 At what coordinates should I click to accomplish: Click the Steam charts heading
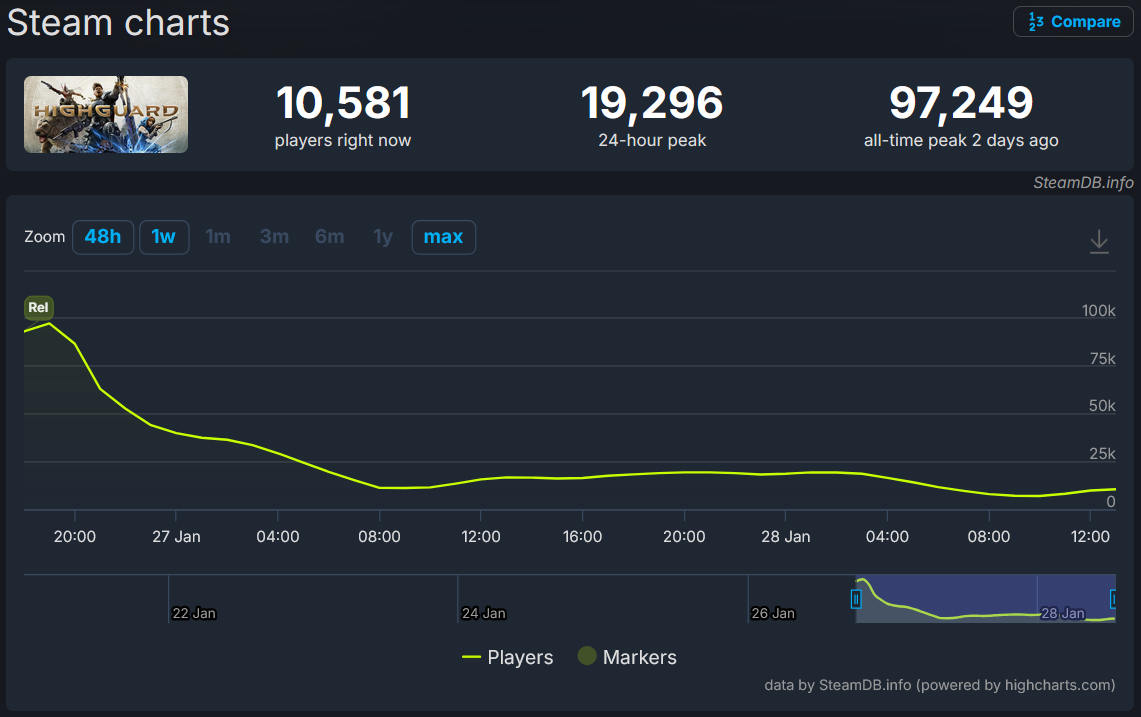[x=118, y=23]
